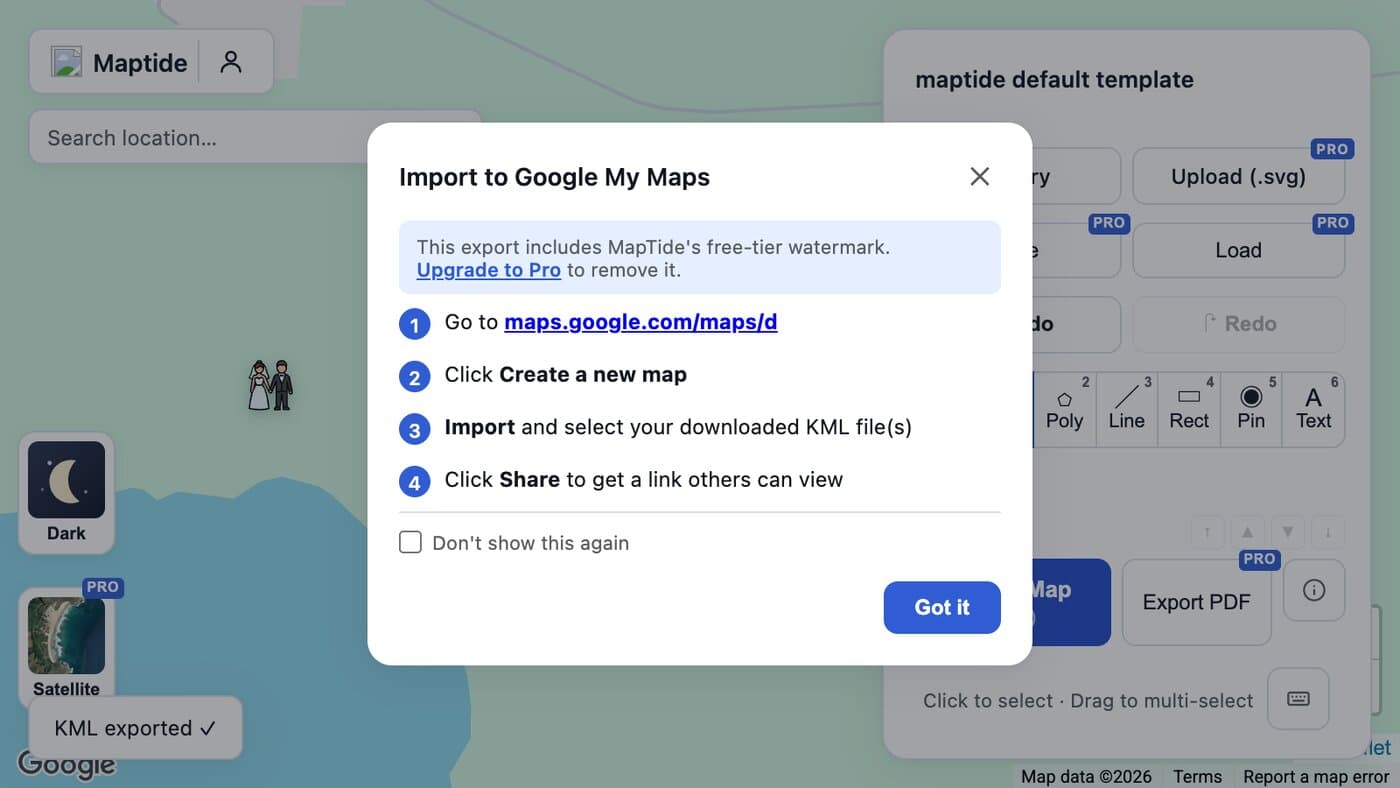Click the KML exported notification

coord(135,728)
